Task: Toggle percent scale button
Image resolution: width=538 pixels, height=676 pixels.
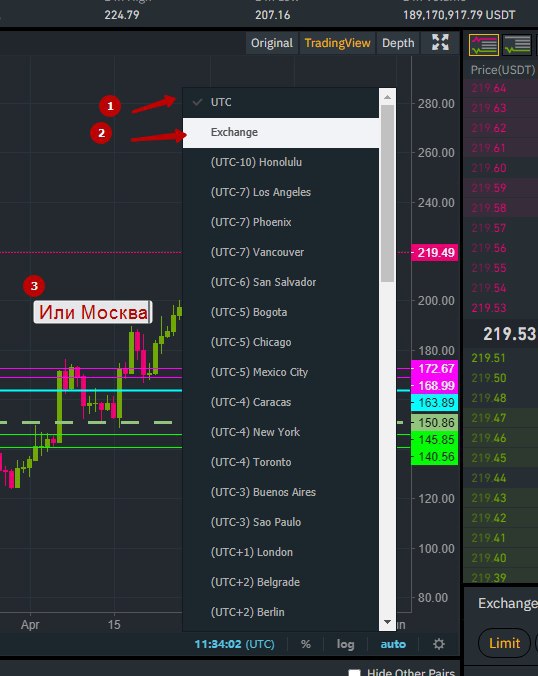Action: pyautogui.click(x=306, y=645)
